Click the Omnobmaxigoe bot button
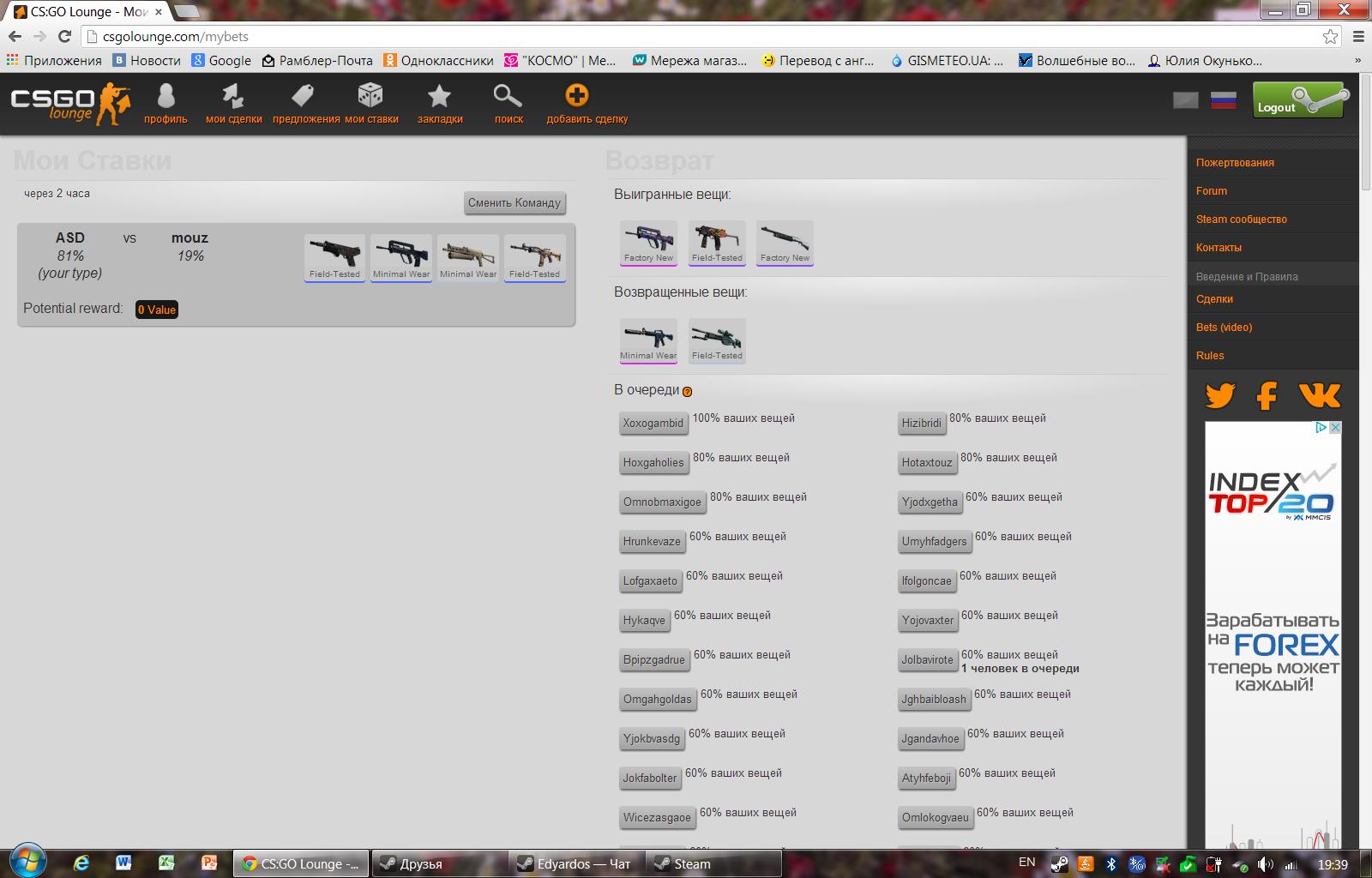Screen dimensions: 1372x878 click(662, 502)
